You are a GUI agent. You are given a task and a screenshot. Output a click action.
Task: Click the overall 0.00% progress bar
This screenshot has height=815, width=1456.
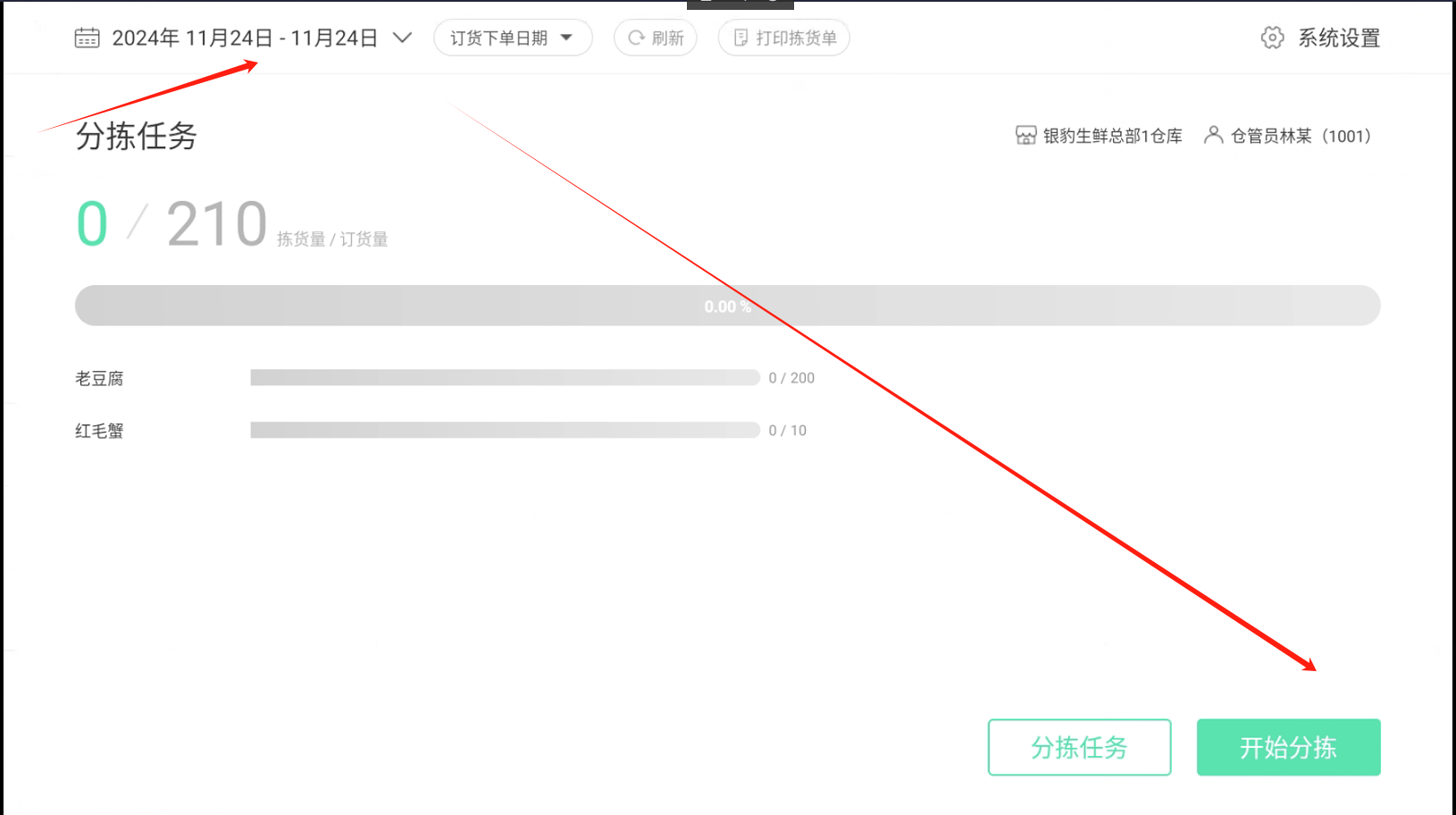click(x=727, y=306)
